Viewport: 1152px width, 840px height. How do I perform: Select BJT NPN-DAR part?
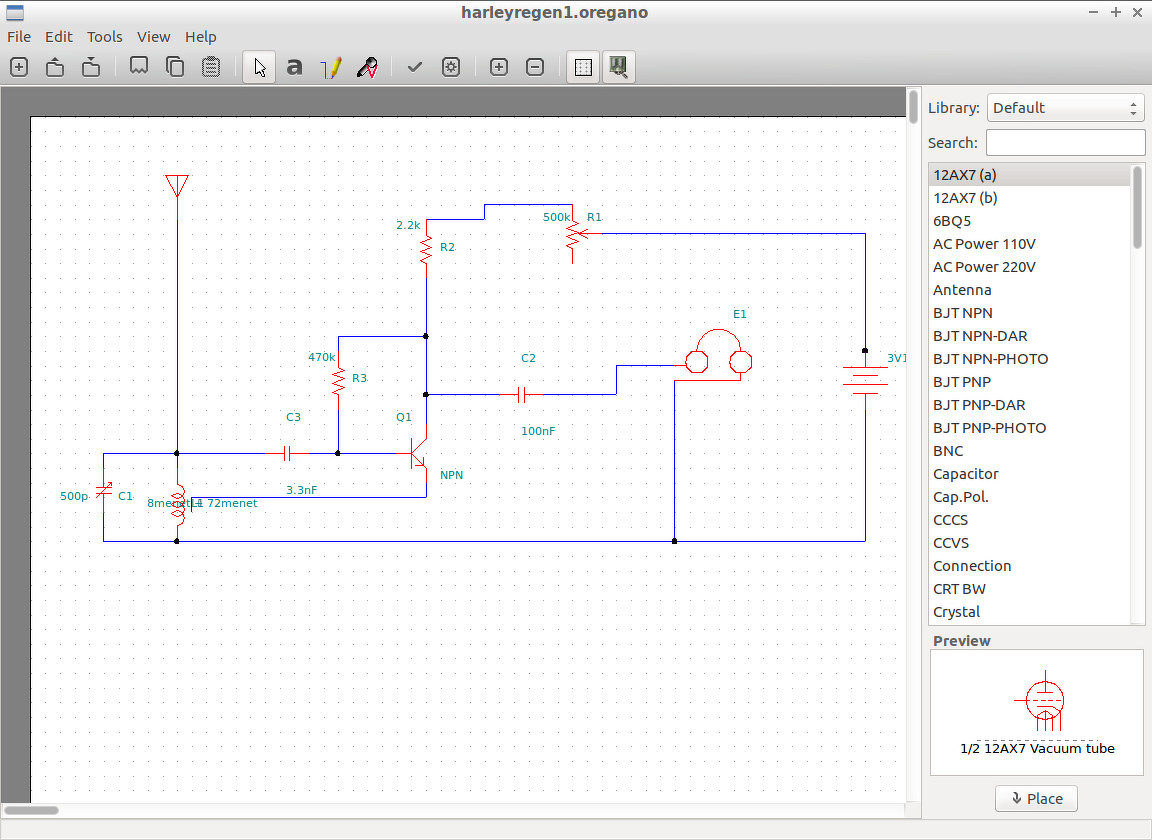click(x=1029, y=336)
